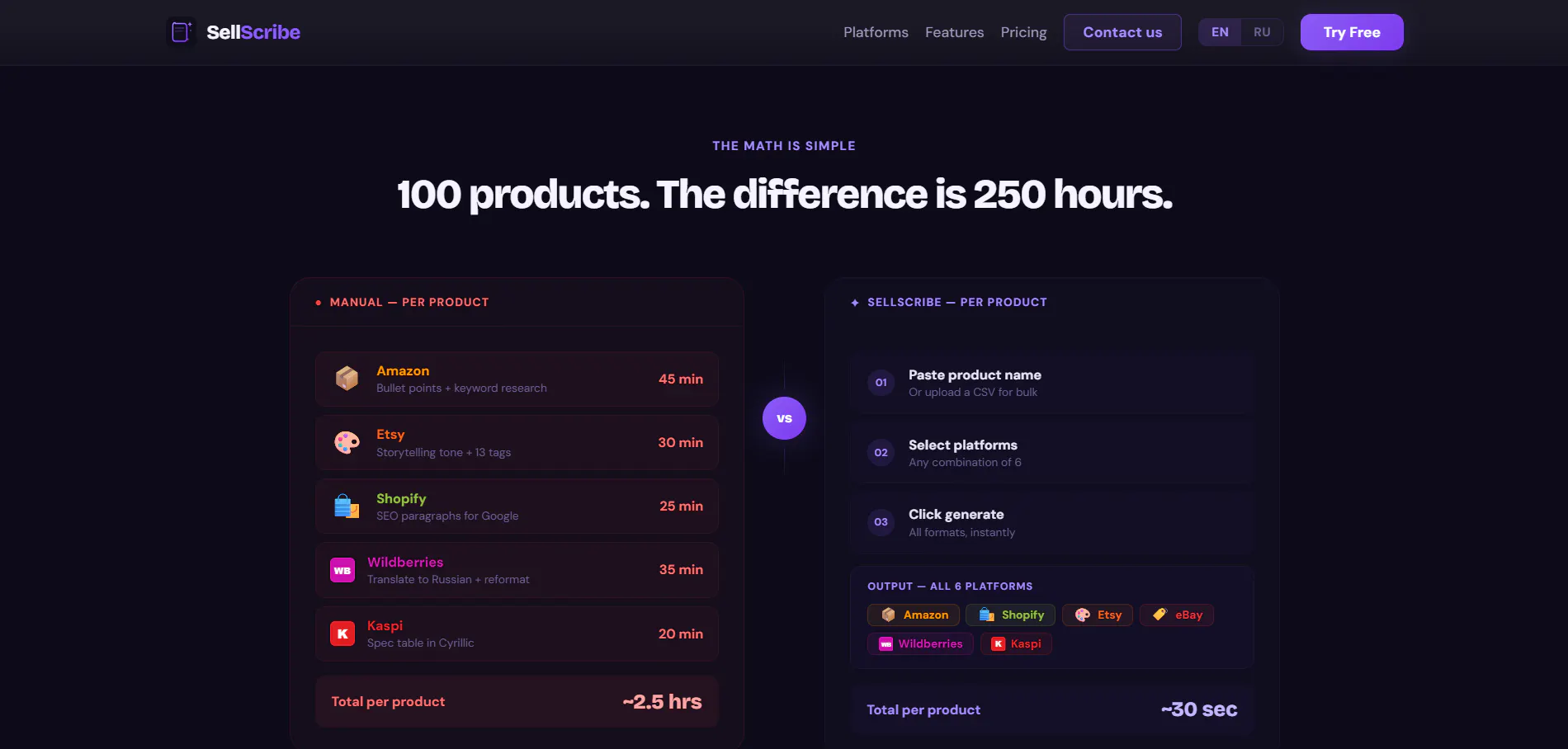
Task: Click the SellScribe brand name
Action: (253, 32)
